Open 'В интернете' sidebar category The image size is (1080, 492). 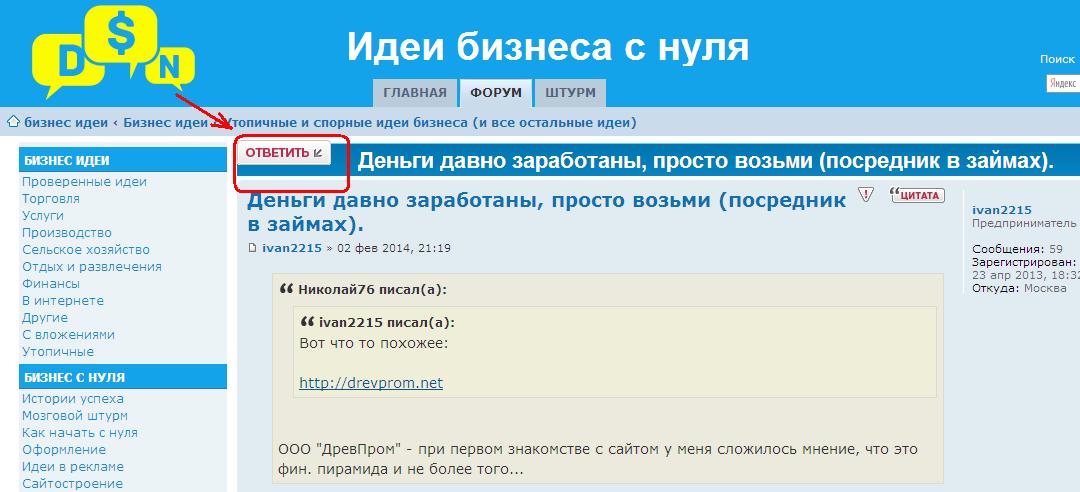[x=63, y=300]
